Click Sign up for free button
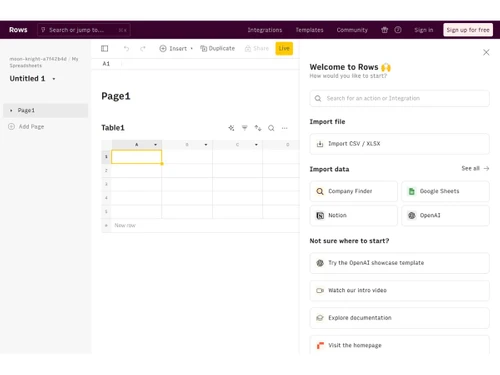The image size is (500, 375). (x=468, y=30)
